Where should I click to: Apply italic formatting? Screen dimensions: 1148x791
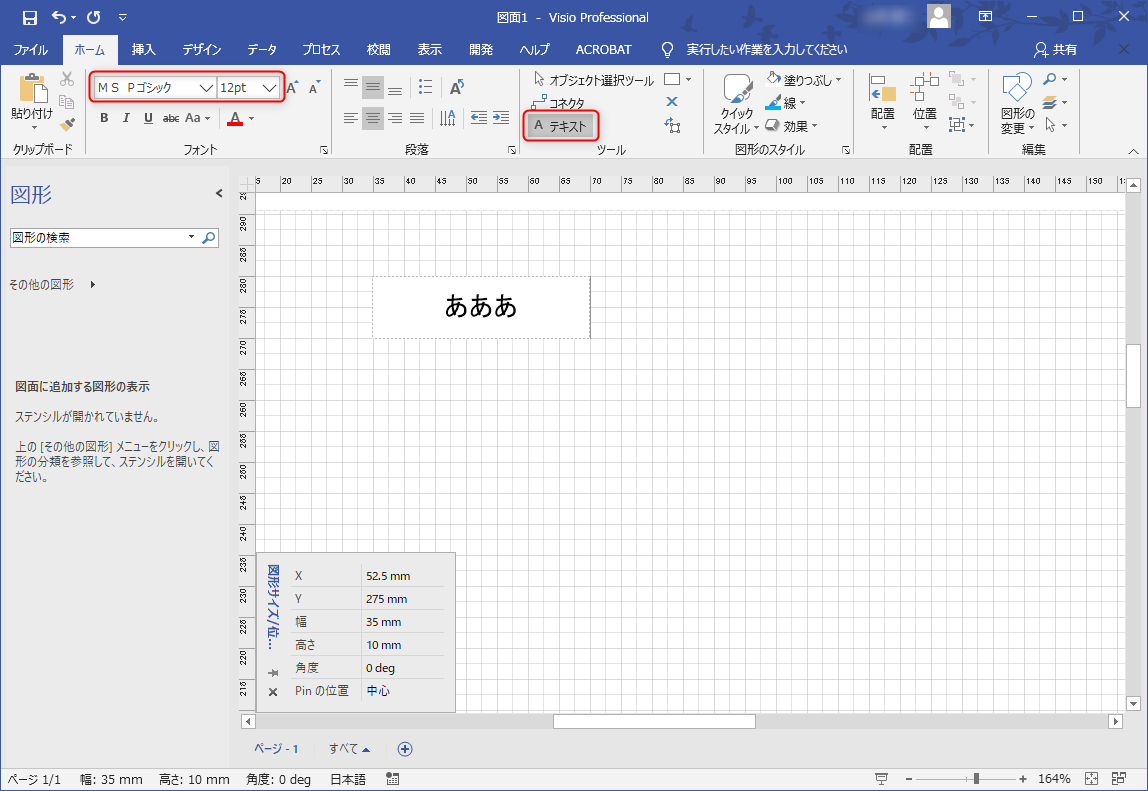[124, 117]
